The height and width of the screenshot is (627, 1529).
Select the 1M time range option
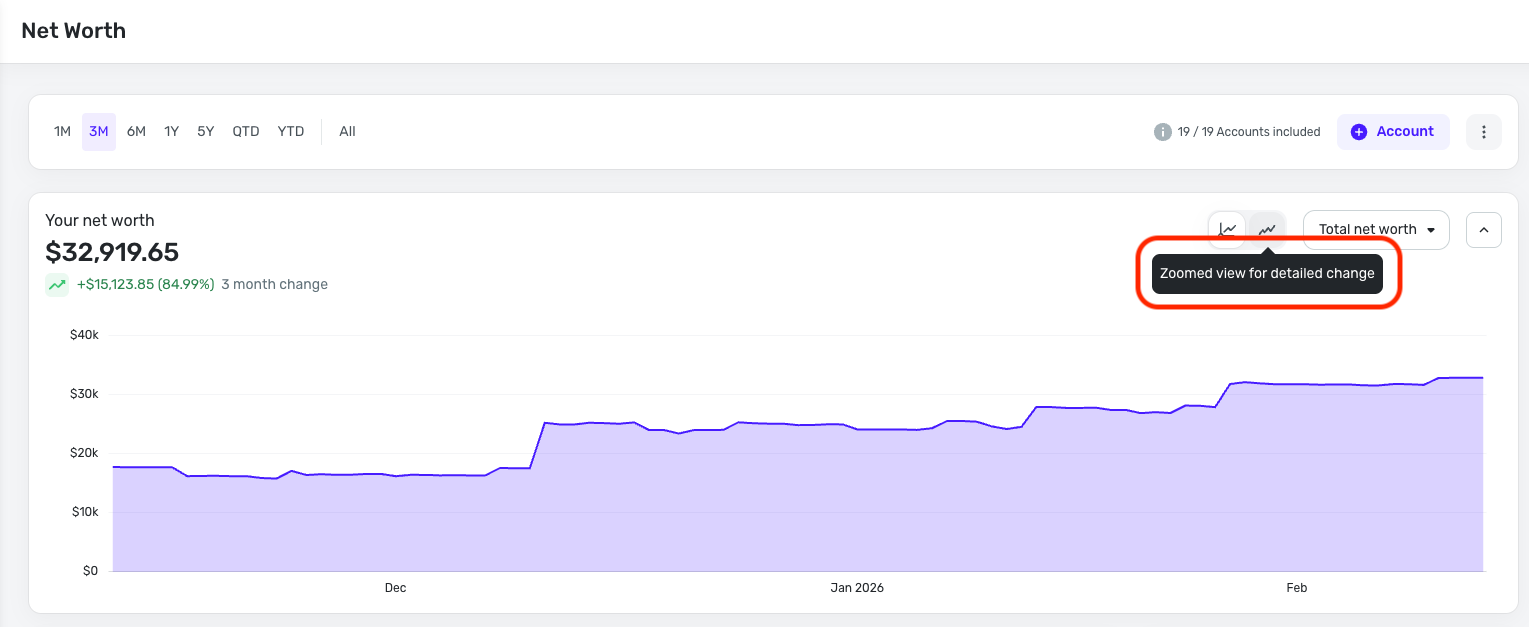point(62,131)
